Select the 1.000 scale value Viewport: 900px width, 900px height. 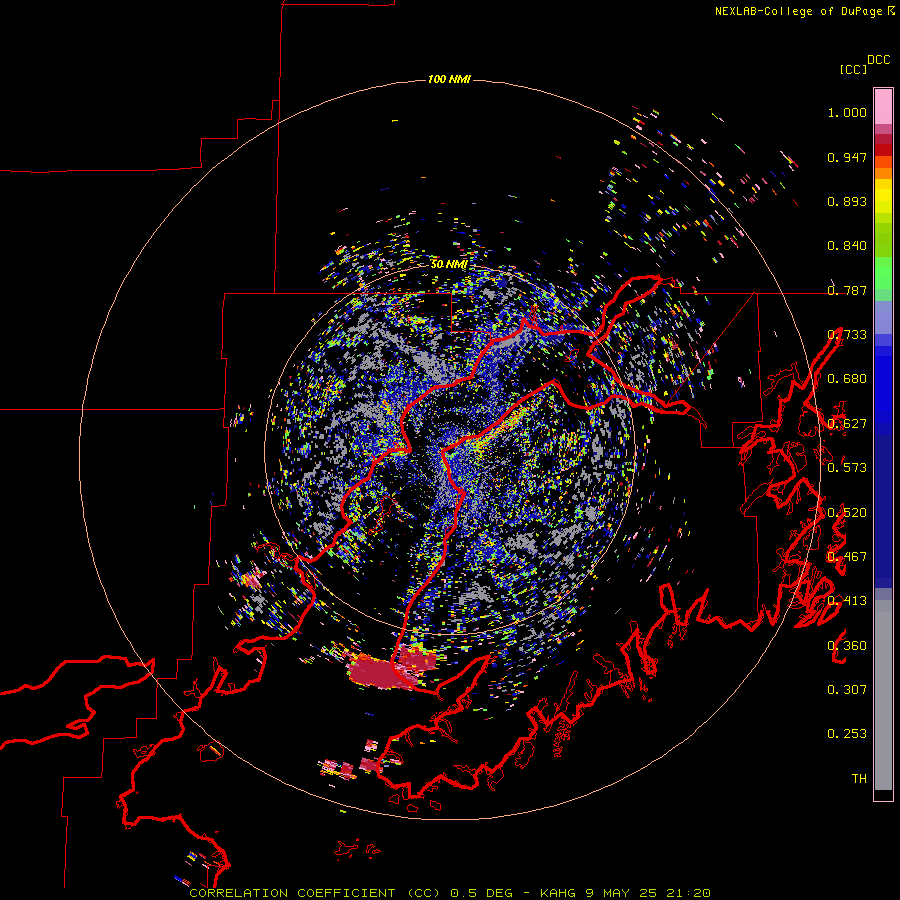(x=847, y=112)
